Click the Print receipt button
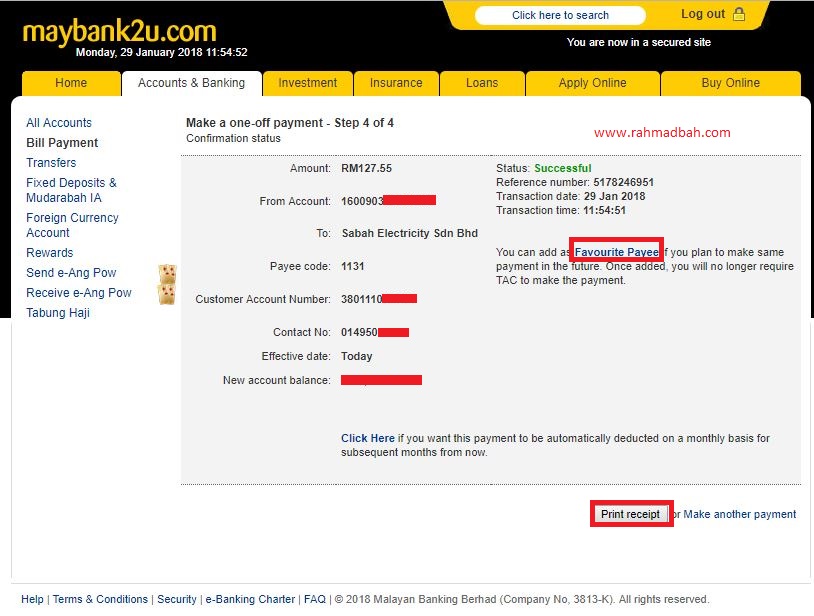This screenshot has height=616, width=814. tap(630, 514)
